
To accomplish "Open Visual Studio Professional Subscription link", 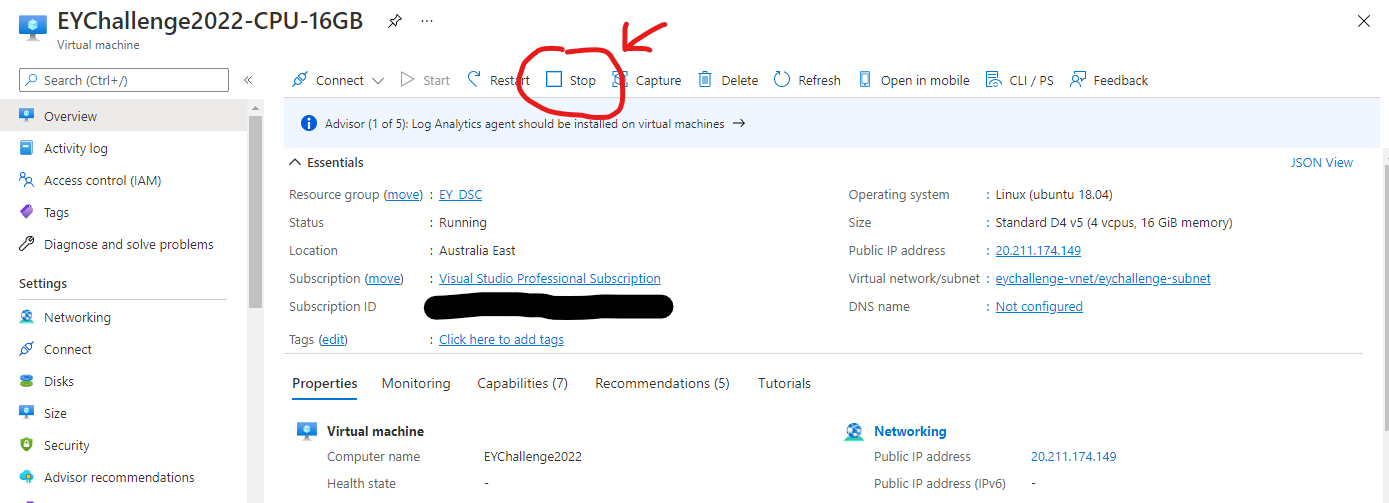I will 550,279.
